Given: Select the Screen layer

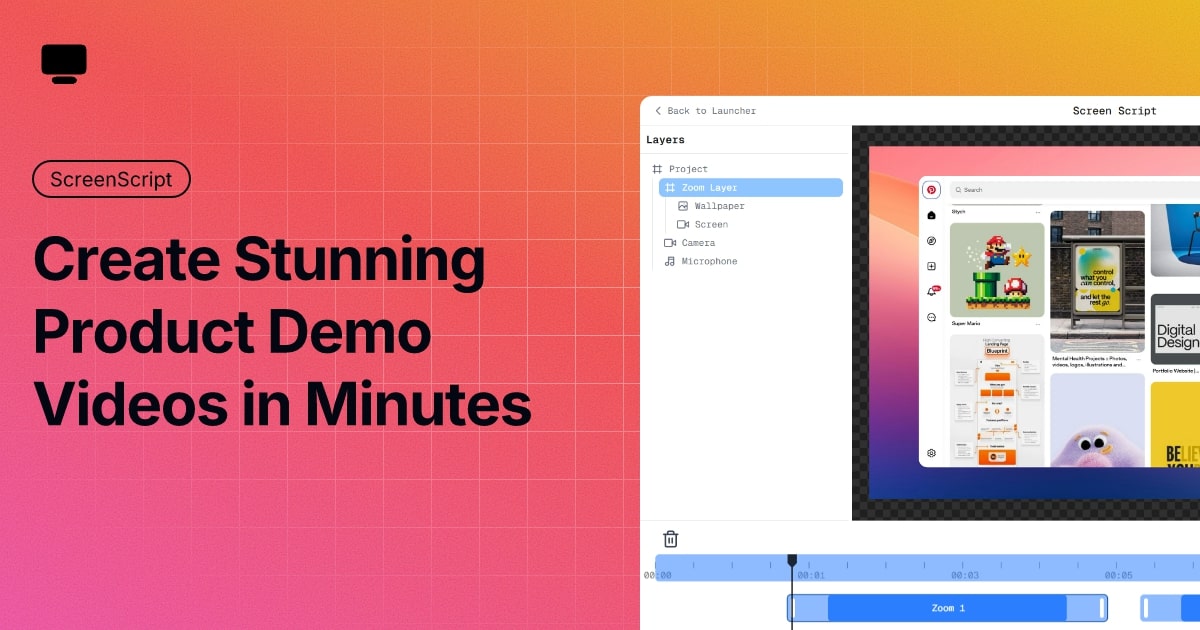Looking at the screenshot, I should [711, 225].
